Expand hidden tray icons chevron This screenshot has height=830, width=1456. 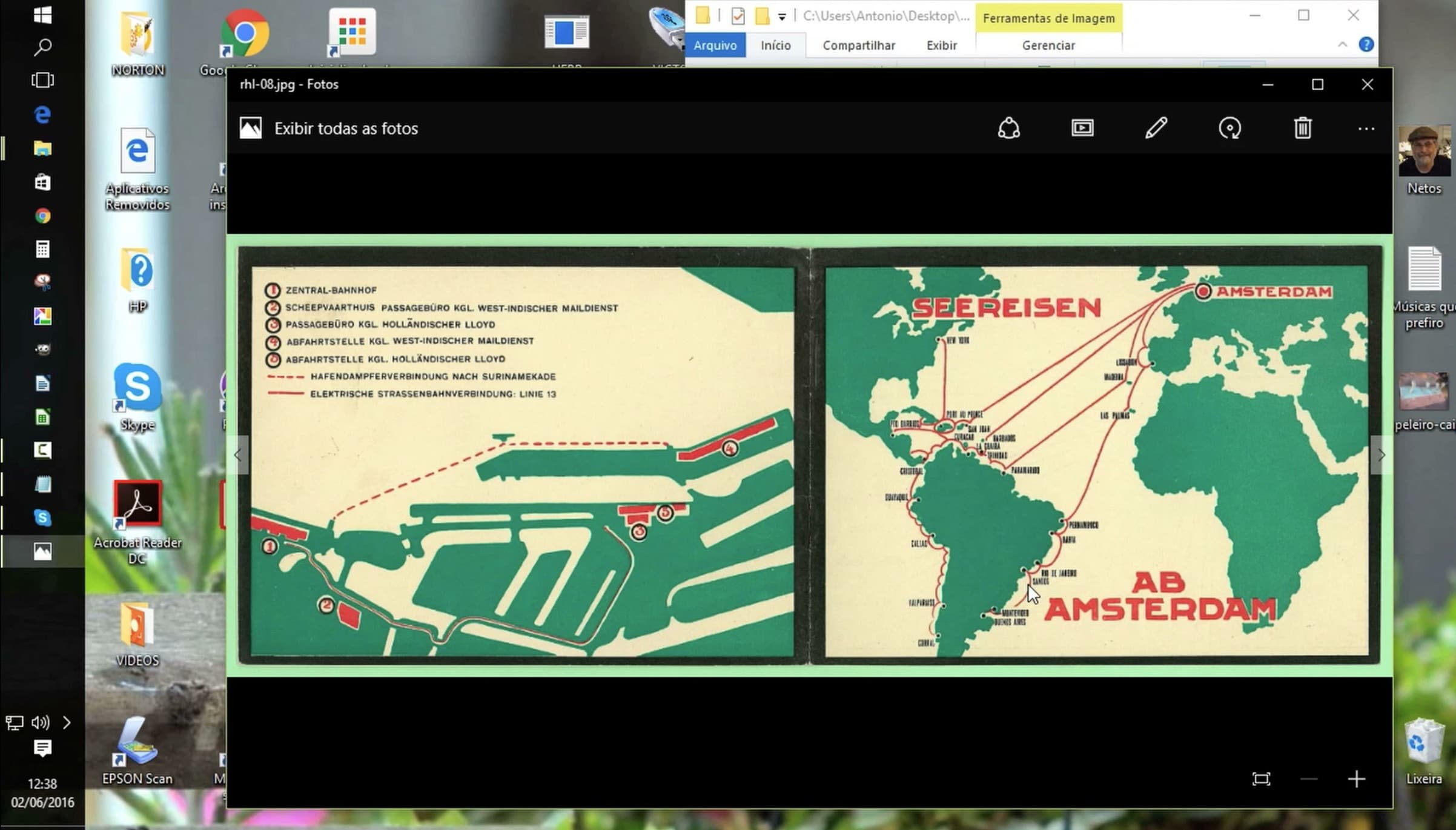pyautogui.click(x=67, y=723)
